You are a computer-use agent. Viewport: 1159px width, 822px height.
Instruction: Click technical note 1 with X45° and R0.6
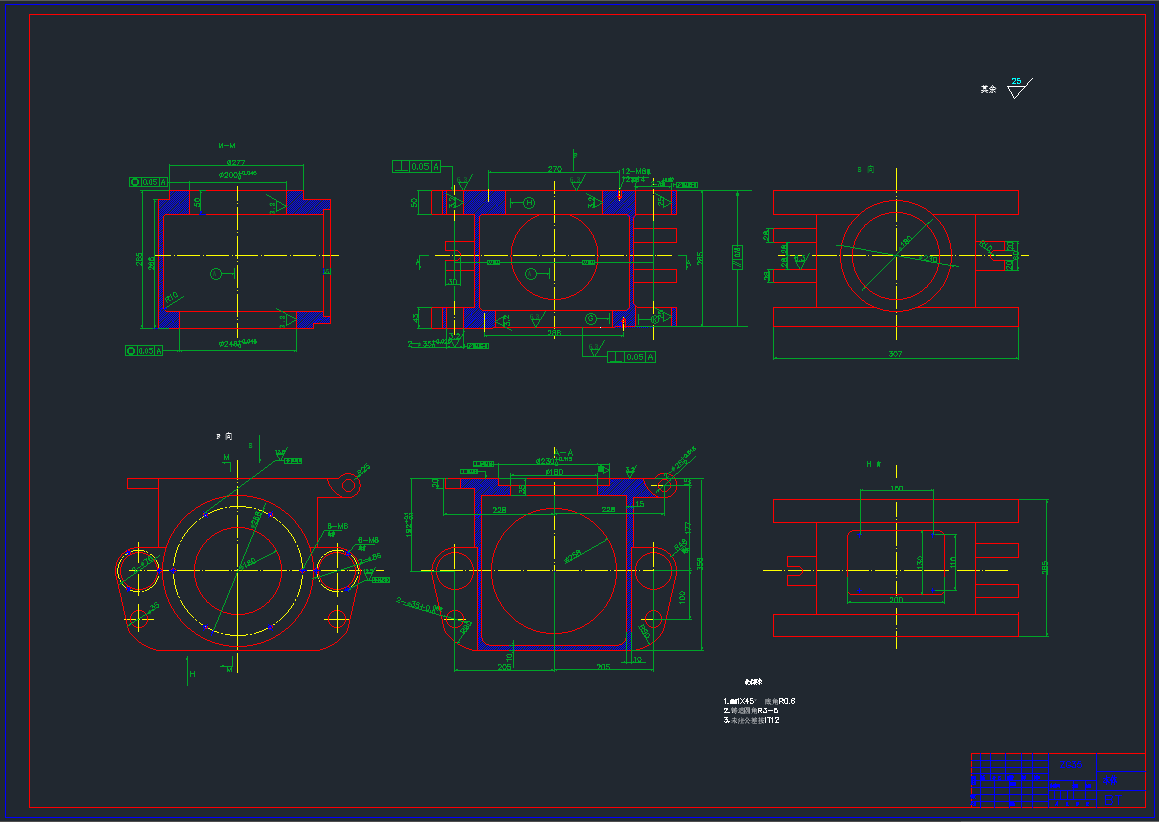(x=759, y=701)
